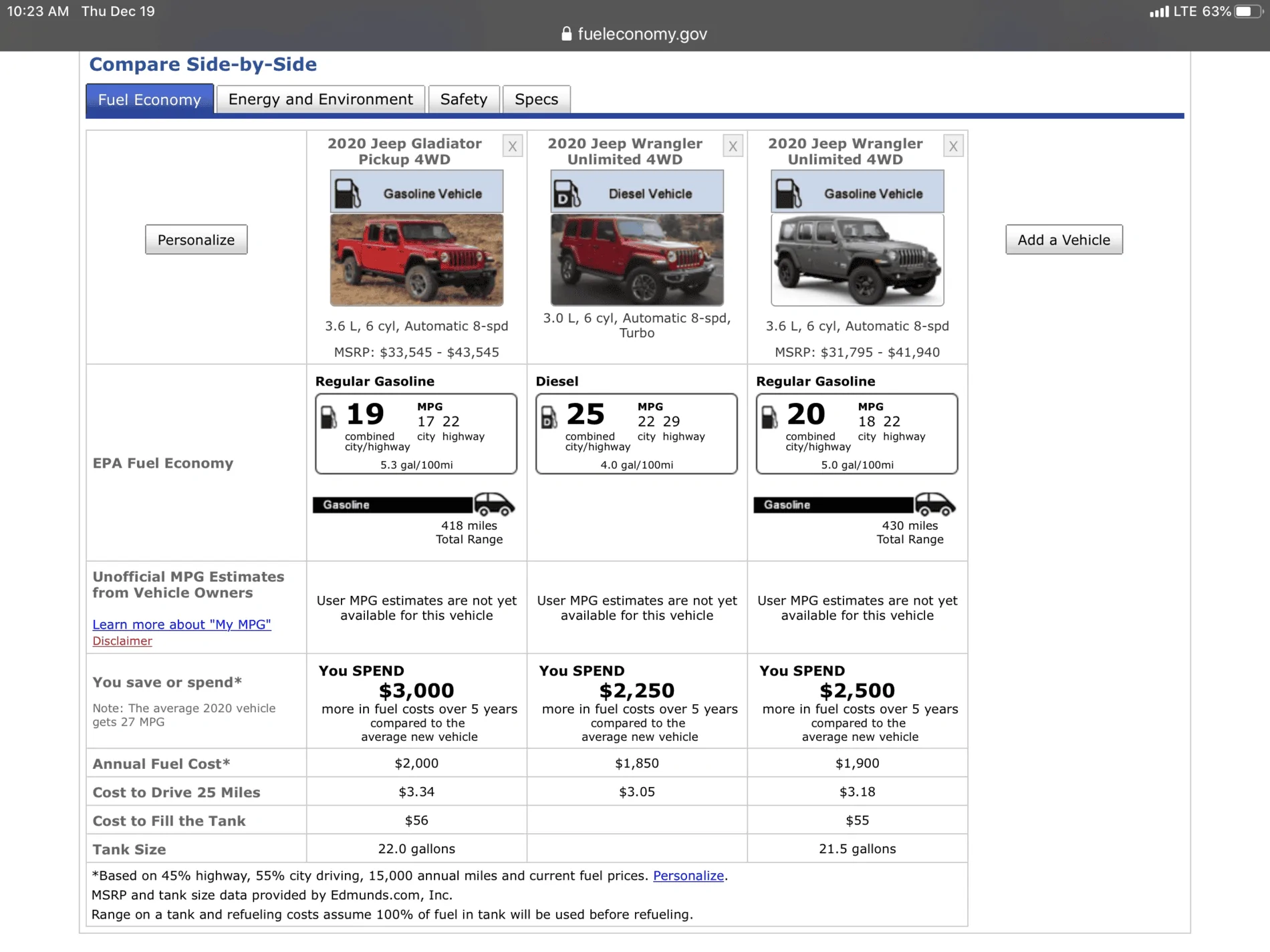The width and height of the screenshot is (1270, 952).
Task: Click the $3.05 cost to drive value
Action: click(637, 792)
